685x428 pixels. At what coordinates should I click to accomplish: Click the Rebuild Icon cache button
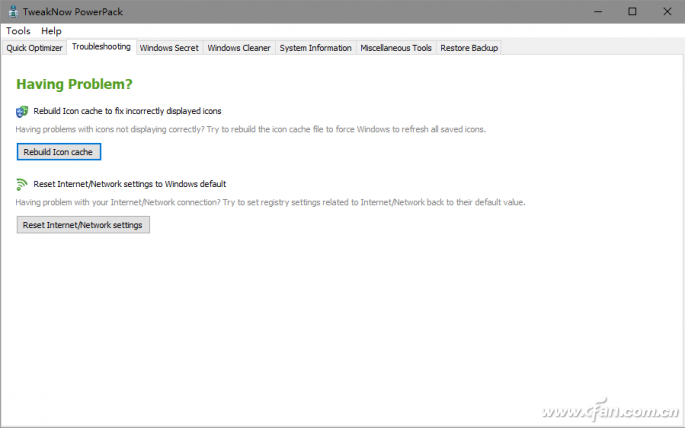tap(59, 152)
